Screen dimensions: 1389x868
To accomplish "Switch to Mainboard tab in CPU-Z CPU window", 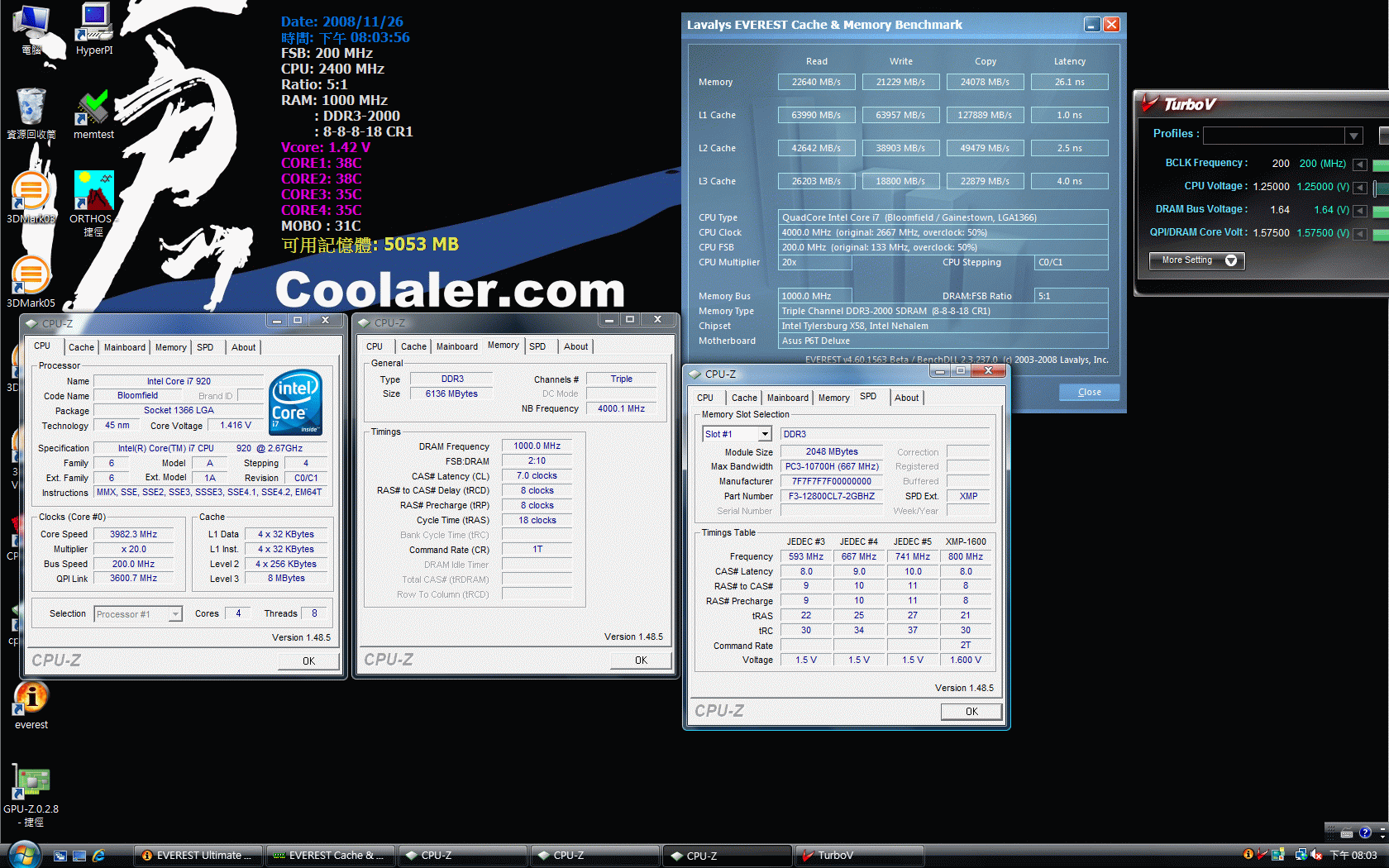I will pos(125,347).
